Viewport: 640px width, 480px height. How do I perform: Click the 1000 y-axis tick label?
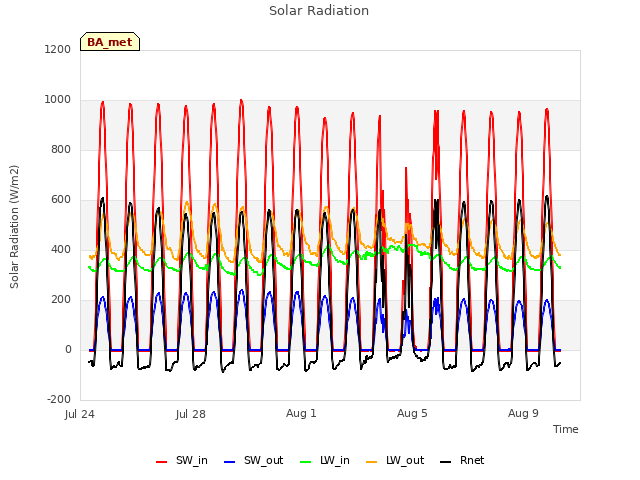point(58,100)
